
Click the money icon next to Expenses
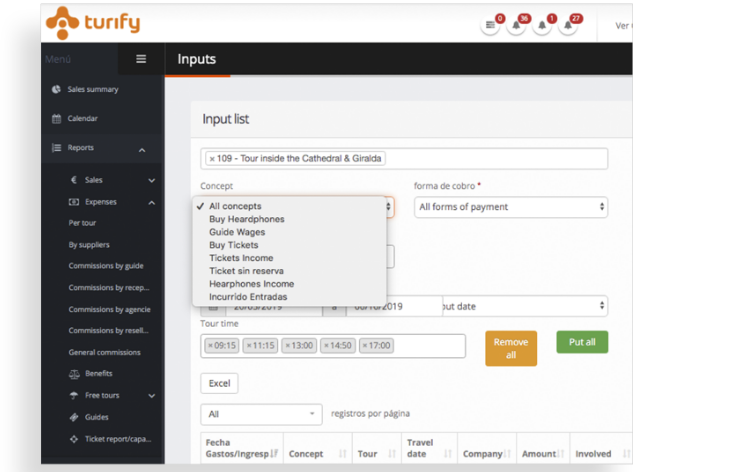pyautogui.click(x=74, y=202)
